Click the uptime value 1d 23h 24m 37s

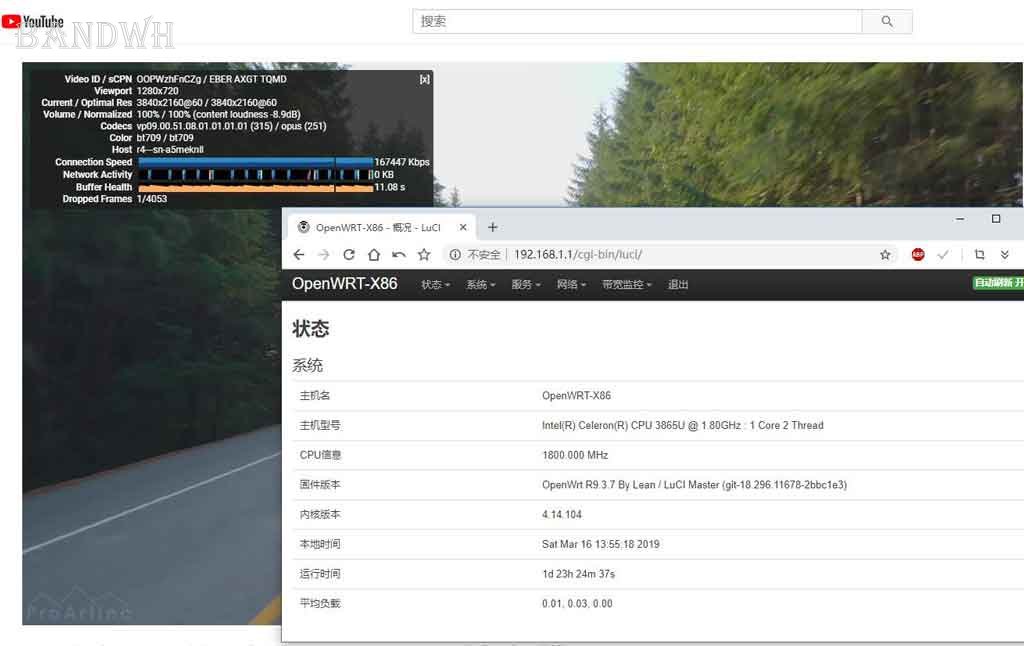pos(578,574)
